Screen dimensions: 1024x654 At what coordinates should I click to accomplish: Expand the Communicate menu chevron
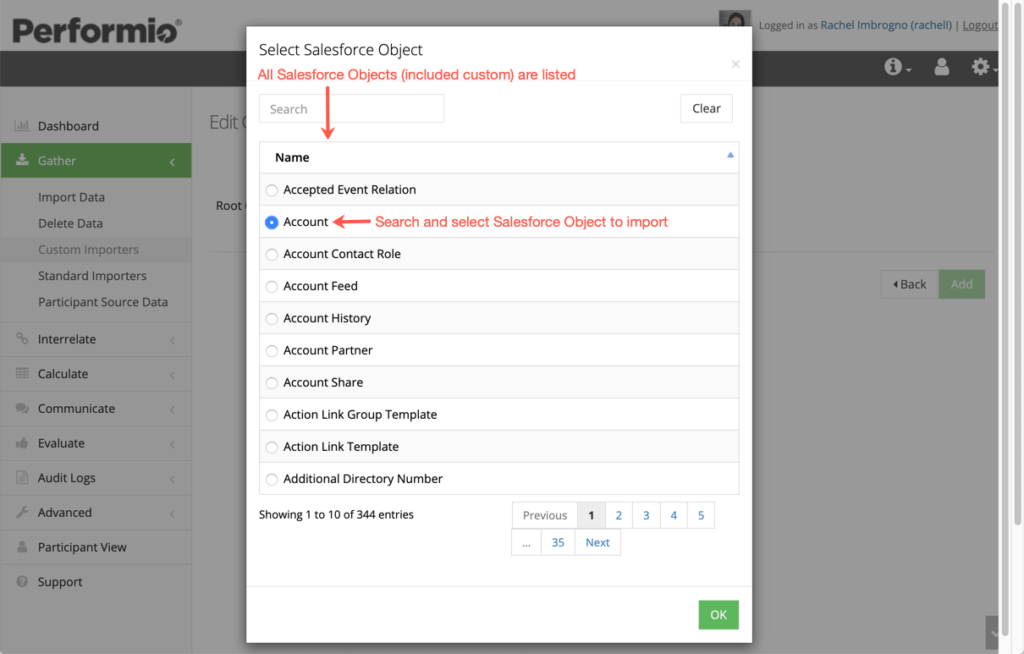pos(172,410)
